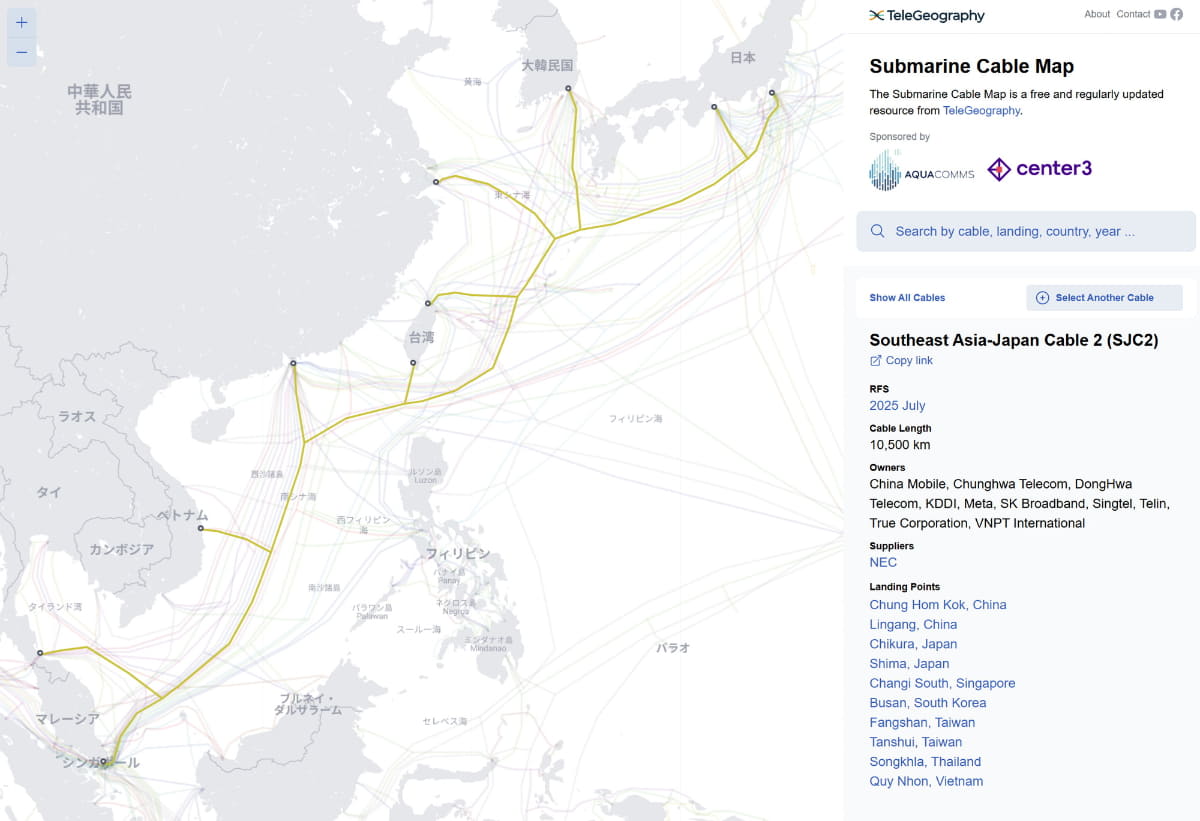Viewport: 1200px width, 821px height.
Task: Open Lingang, China landing point
Action: click(x=913, y=624)
